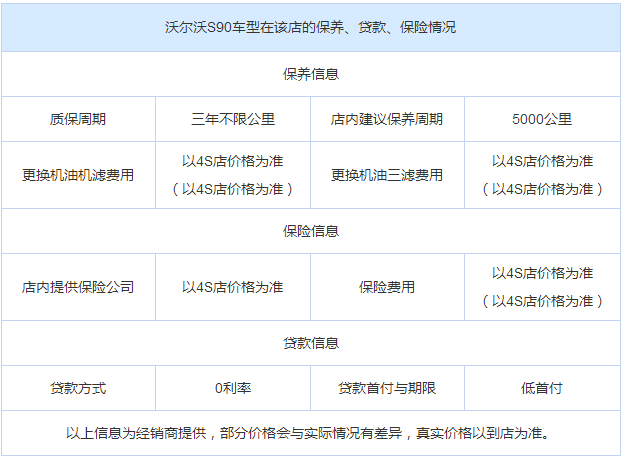Click the footer note starting 以上信息为经销商提供
The height and width of the screenshot is (457, 622).
[x=308, y=433]
